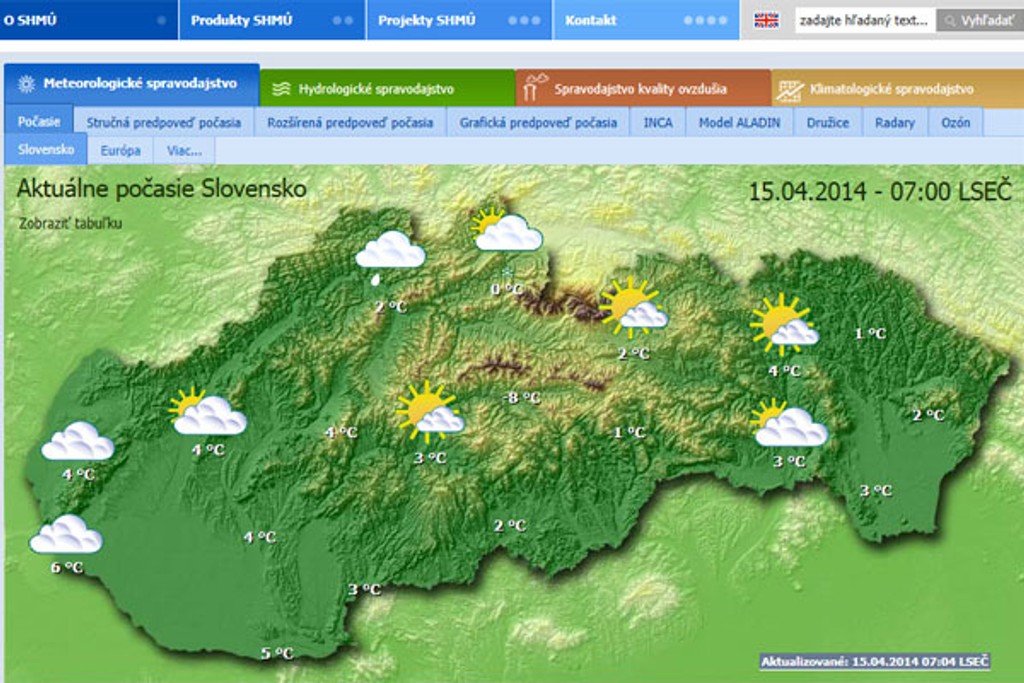
Task: Focus the search text input field
Action: click(x=864, y=20)
